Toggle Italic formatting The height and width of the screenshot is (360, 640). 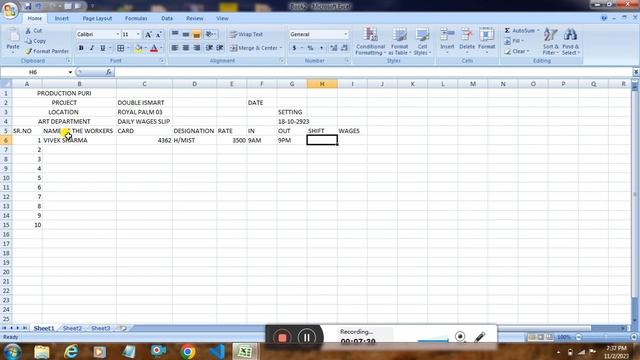92,48
